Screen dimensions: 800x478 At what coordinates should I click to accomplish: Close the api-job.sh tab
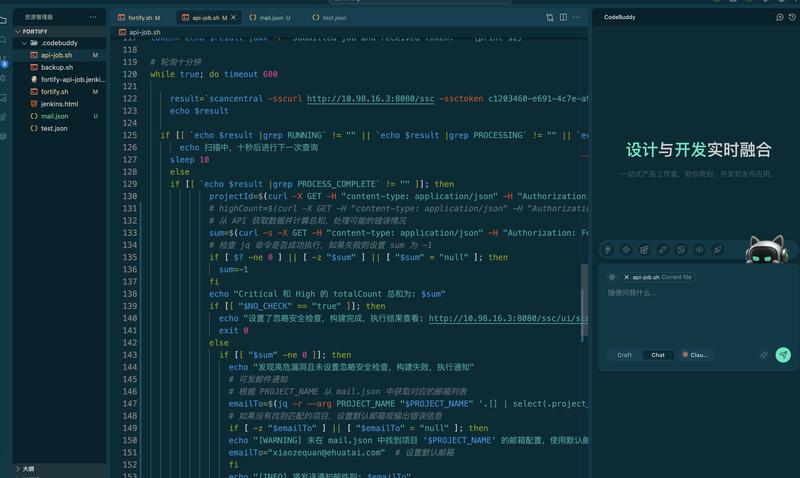pyautogui.click(x=233, y=18)
